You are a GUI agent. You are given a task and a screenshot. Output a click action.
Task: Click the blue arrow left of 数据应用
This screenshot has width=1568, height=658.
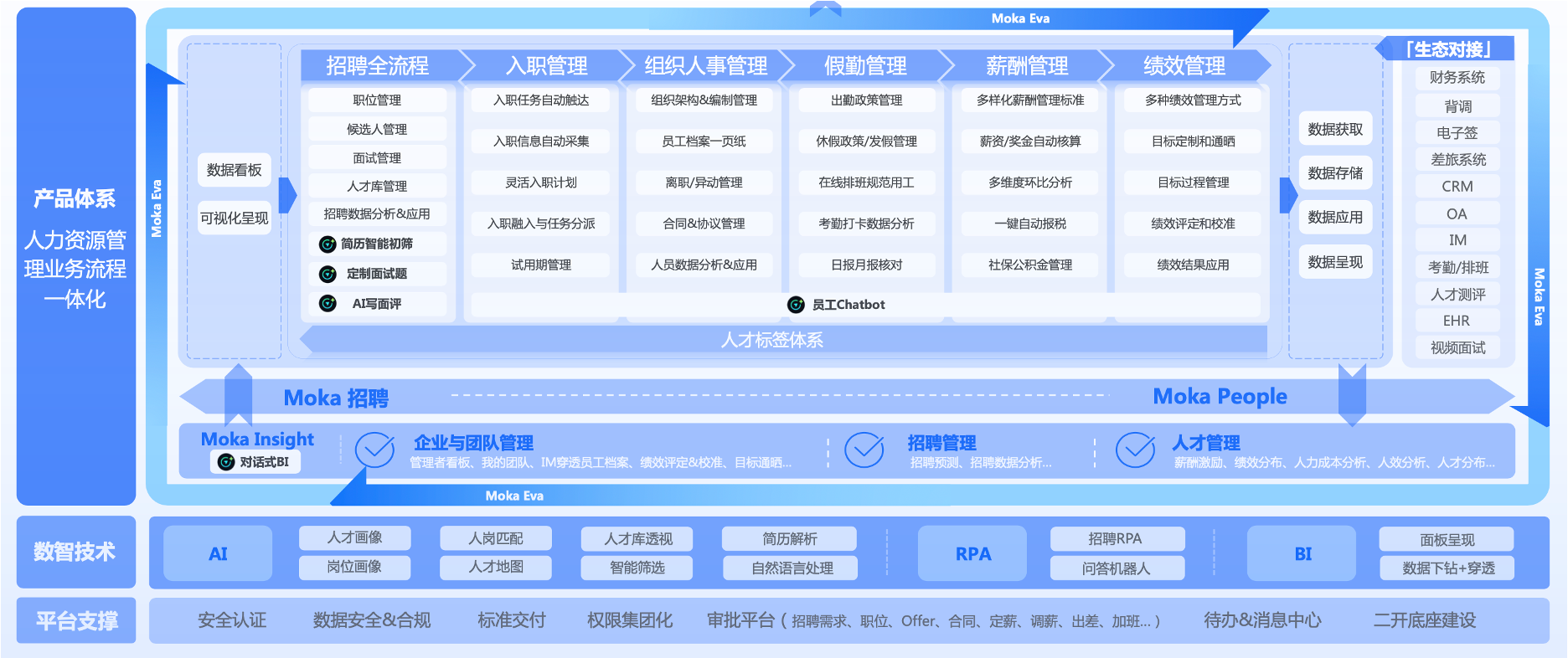point(1288,195)
